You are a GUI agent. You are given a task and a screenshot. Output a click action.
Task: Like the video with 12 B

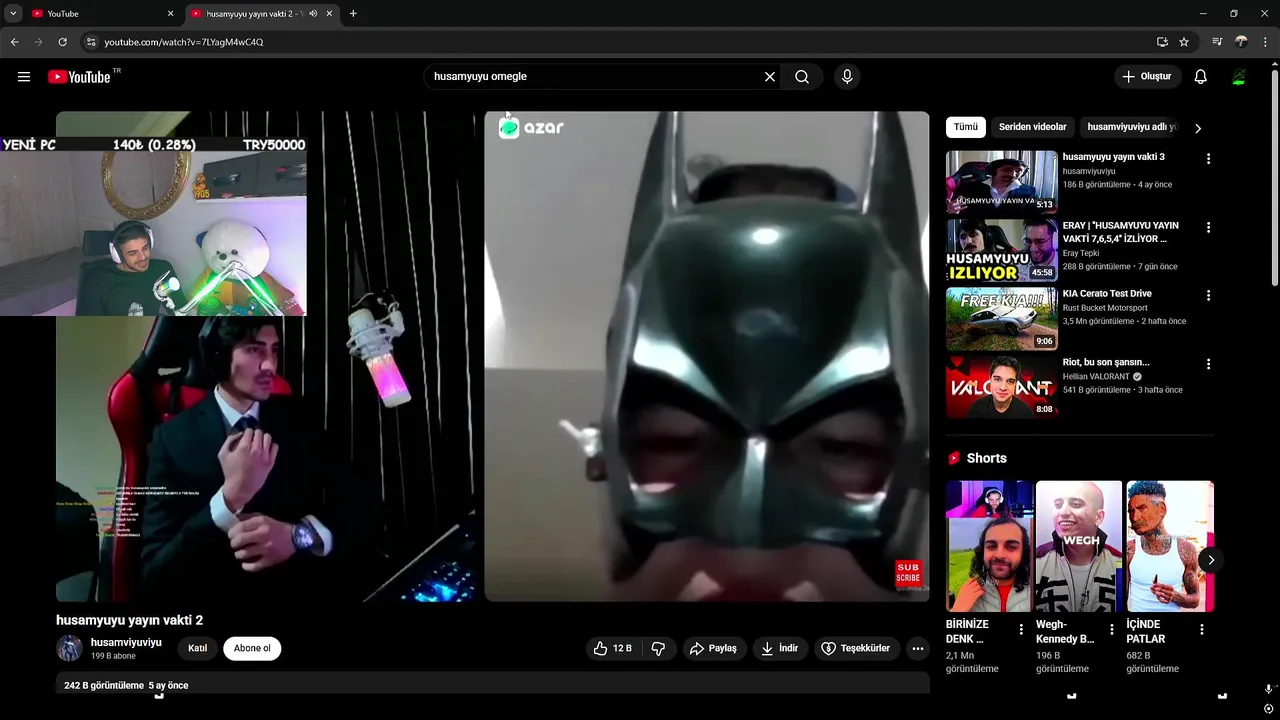612,648
